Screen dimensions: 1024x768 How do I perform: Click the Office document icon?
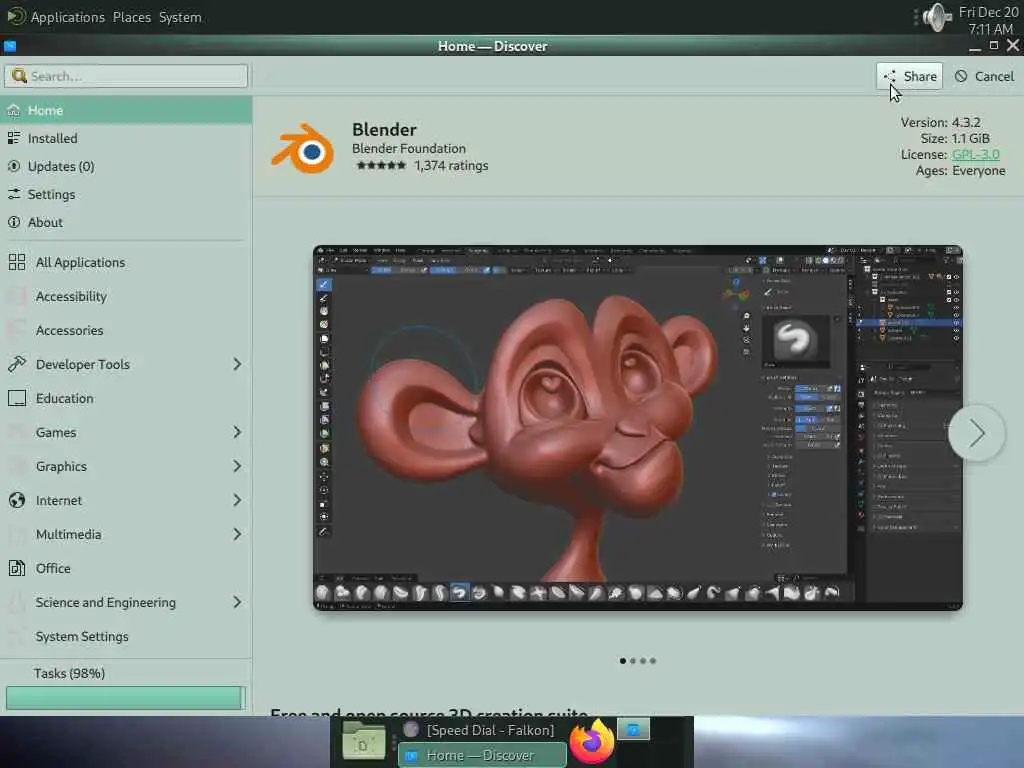pos(17,568)
